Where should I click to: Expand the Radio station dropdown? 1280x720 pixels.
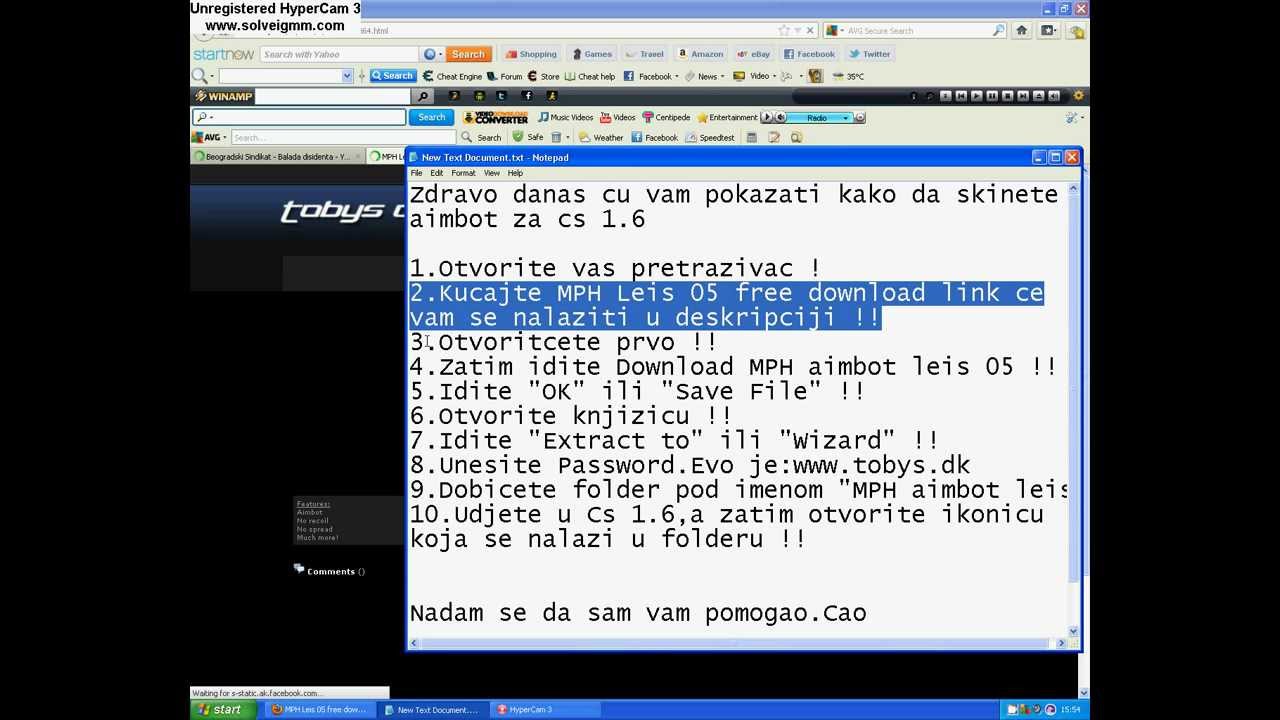pyautogui.click(x=845, y=117)
